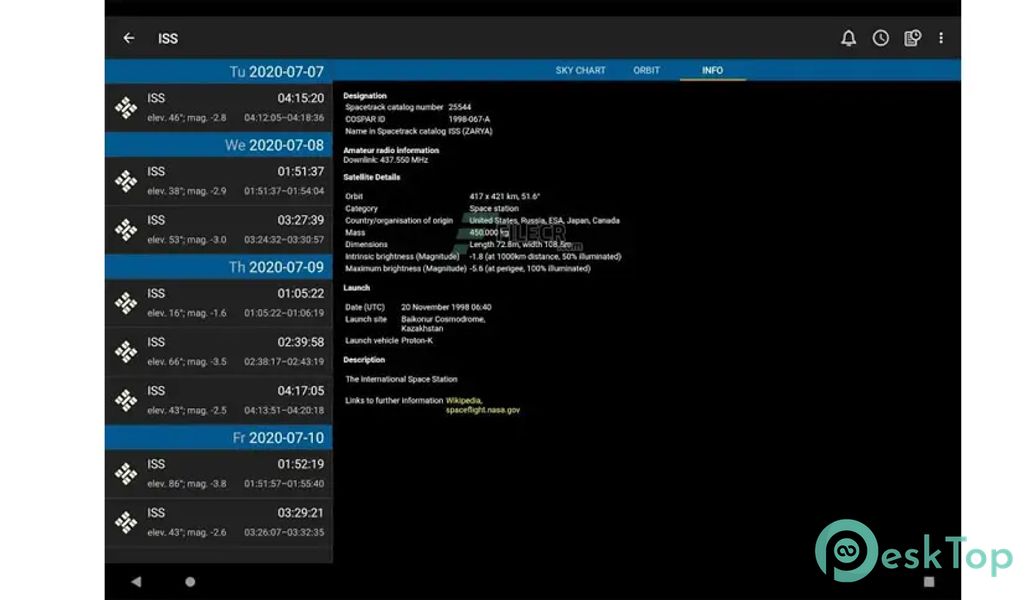Viewport: 1036px width, 600px height.
Task: Click pass interval 02:38:17–02:43:19
Action: 284,361
